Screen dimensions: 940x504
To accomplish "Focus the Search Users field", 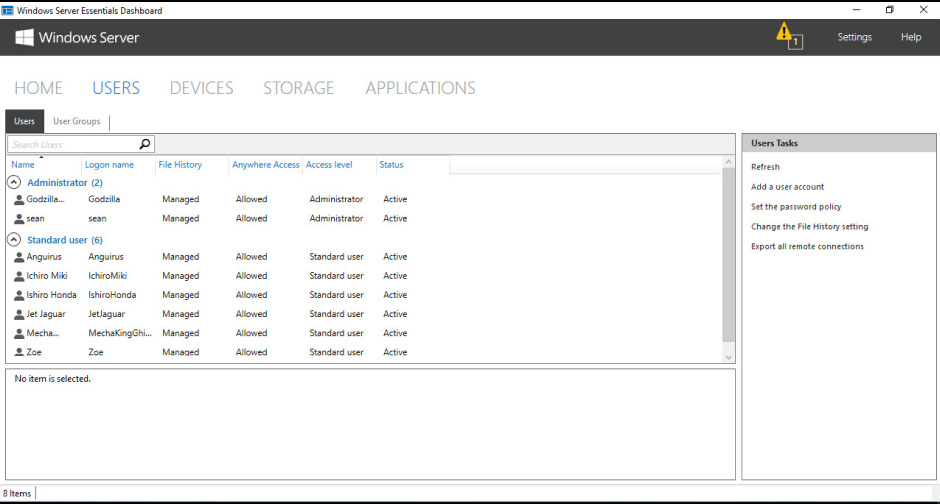I will (x=73, y=144).
